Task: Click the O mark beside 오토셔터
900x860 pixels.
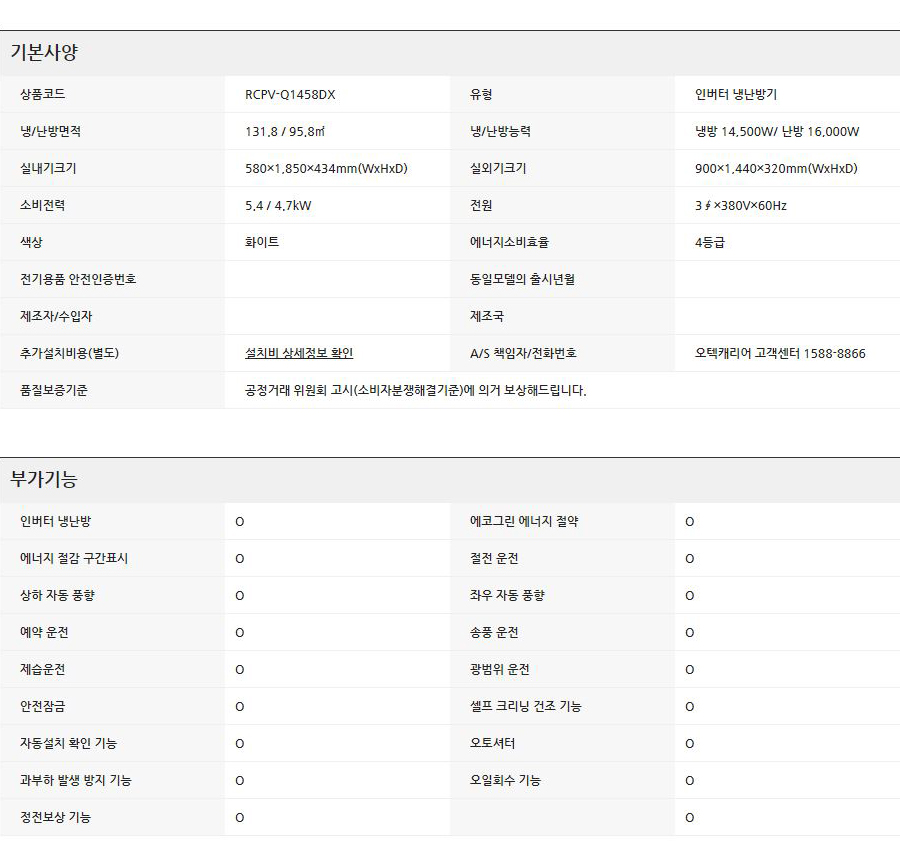Action: click(689, 744)
